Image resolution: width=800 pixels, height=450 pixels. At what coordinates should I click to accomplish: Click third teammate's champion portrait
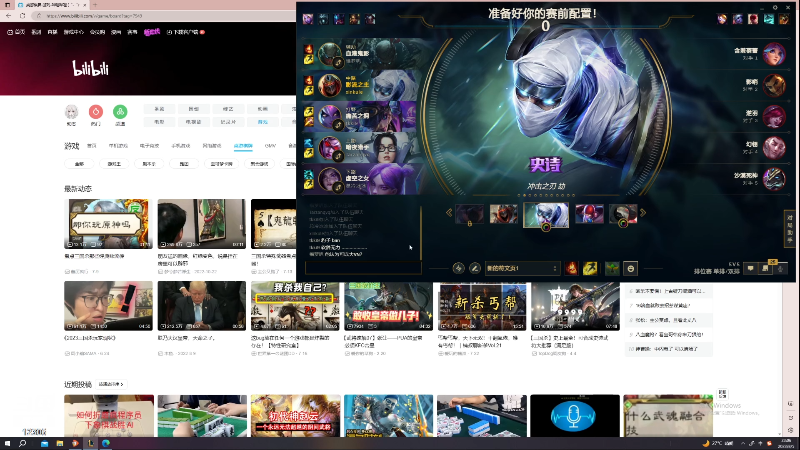click(x=329, y=117)
